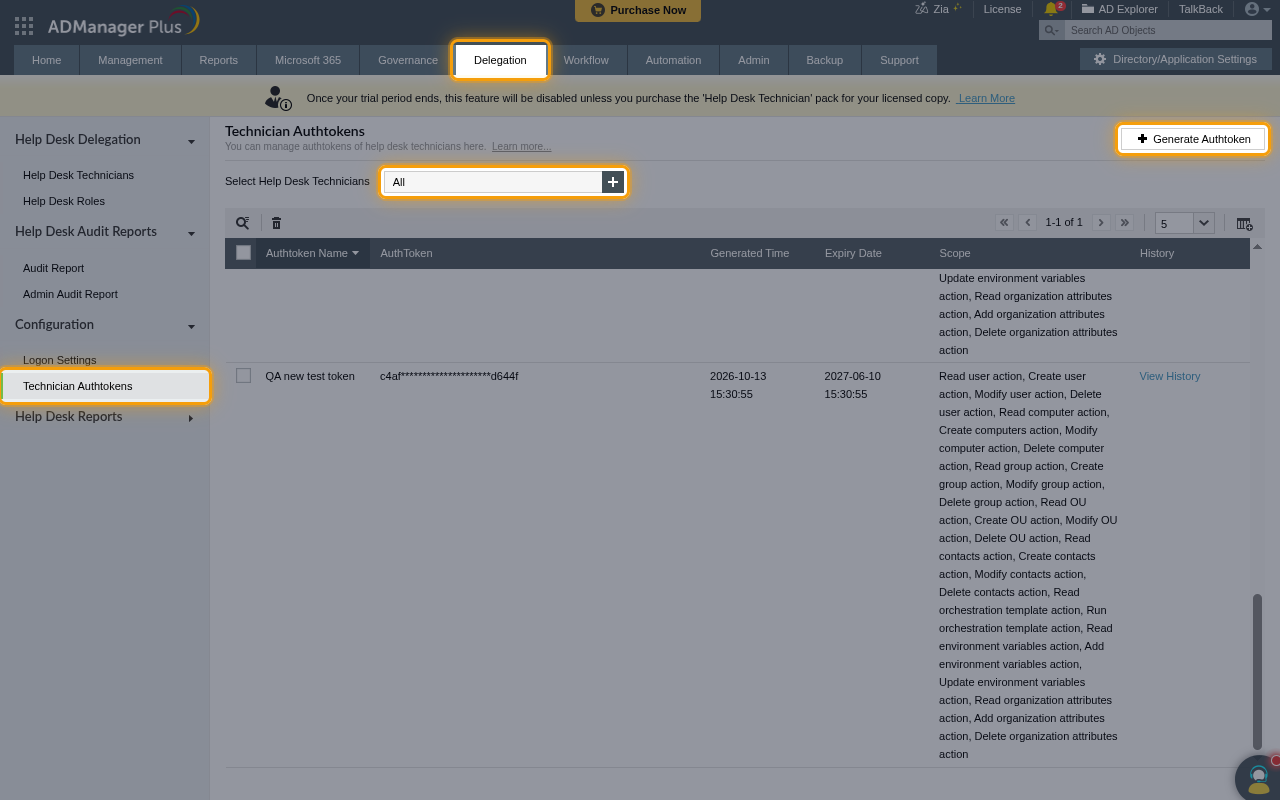Open the Reports tab
Viewport: 1280px width, 800px height.
[218, 60]
